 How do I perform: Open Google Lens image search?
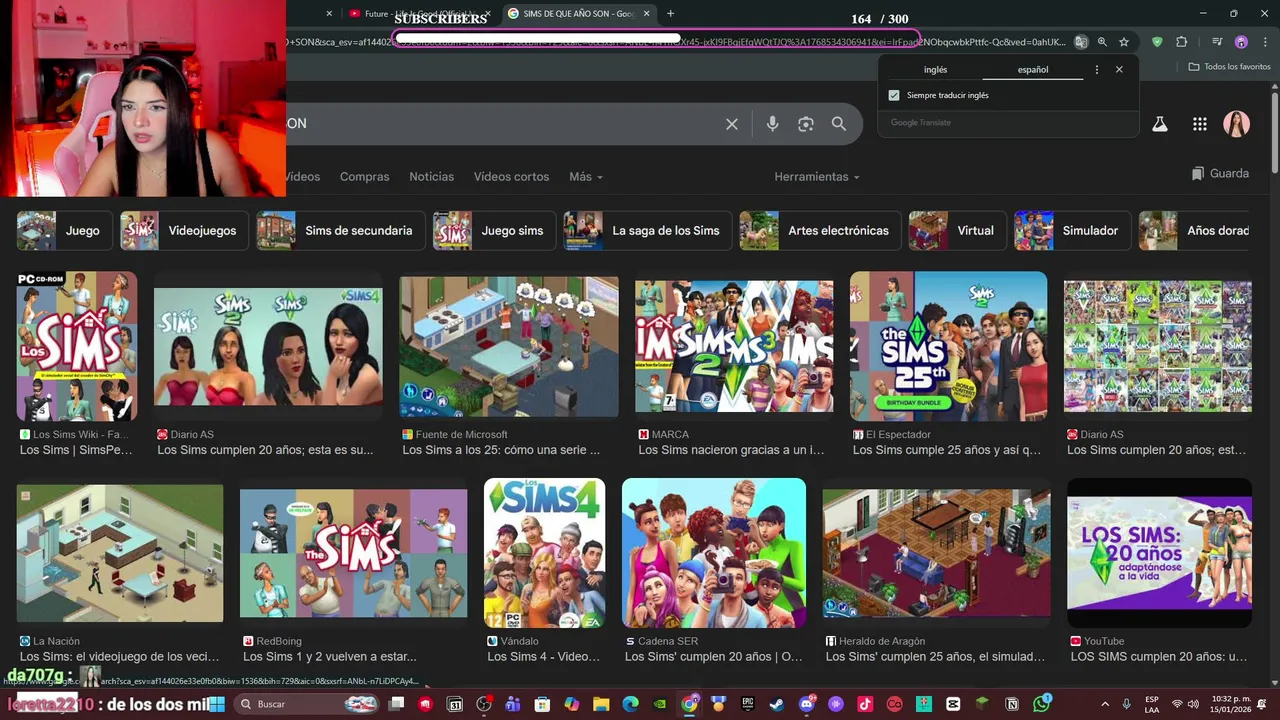coord(806,124)
